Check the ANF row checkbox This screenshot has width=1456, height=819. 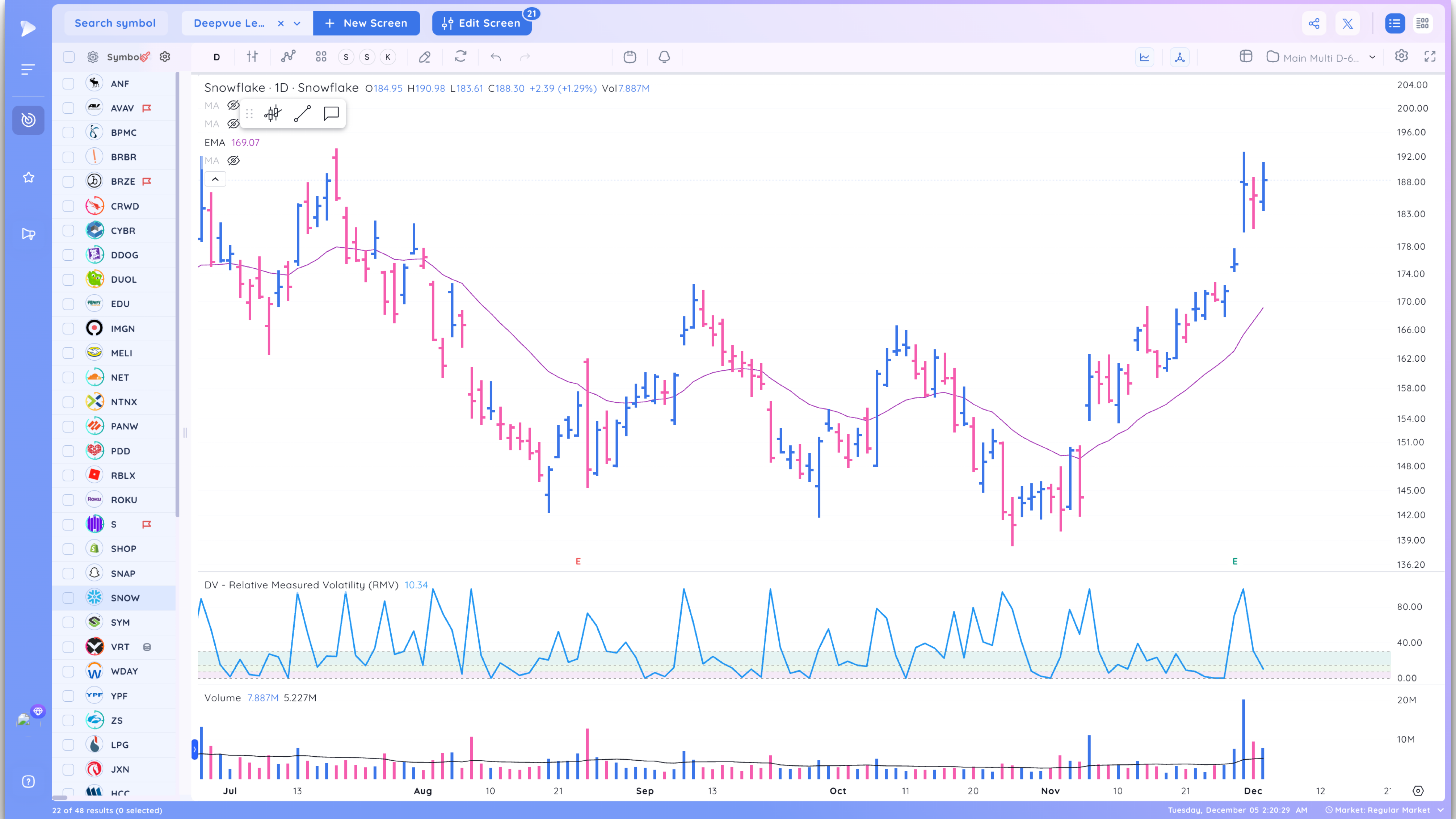pos(68,84)
